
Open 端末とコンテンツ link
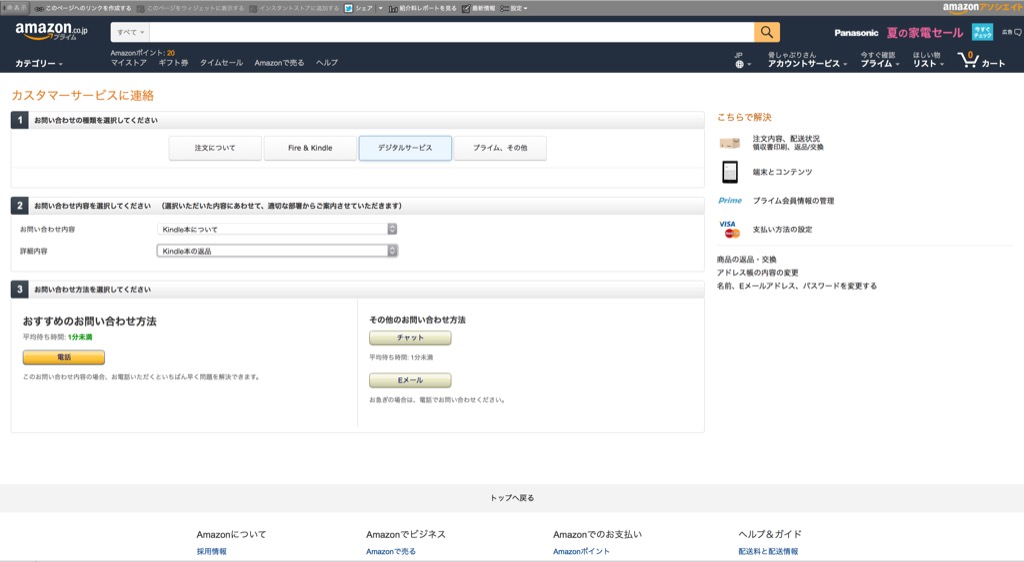point(782,172)
